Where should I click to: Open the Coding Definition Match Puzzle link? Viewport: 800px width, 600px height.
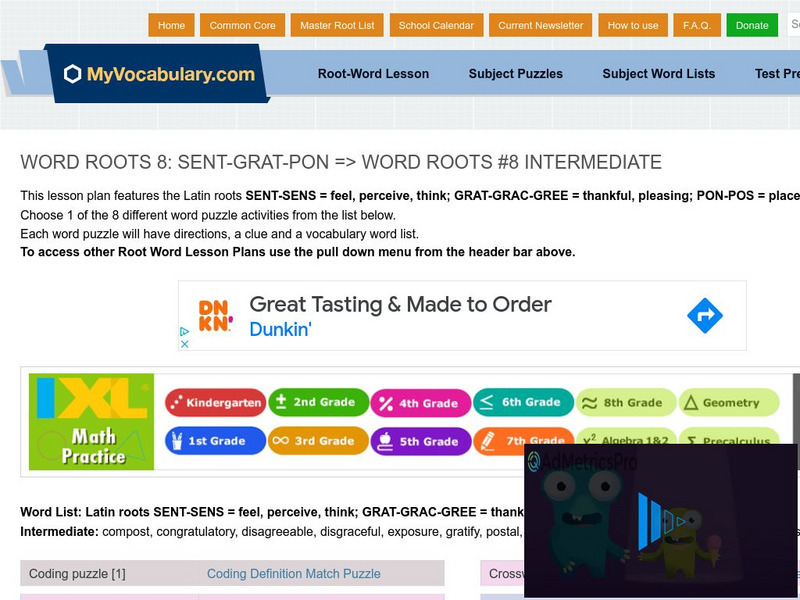294,574
